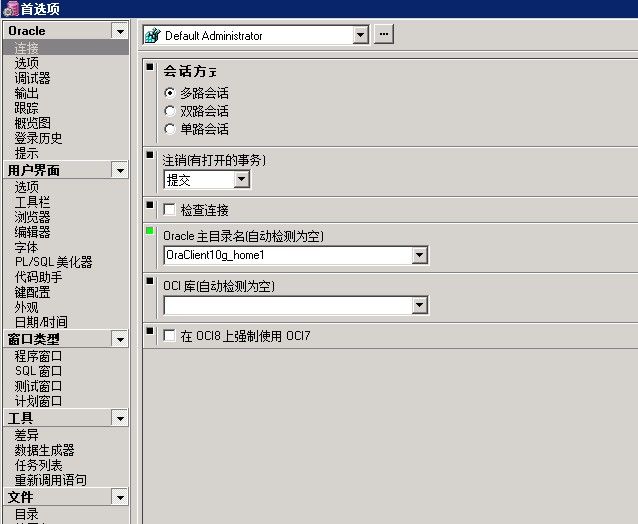
Task: Open 测试窗口 preferences
Action: pos(38,386)
